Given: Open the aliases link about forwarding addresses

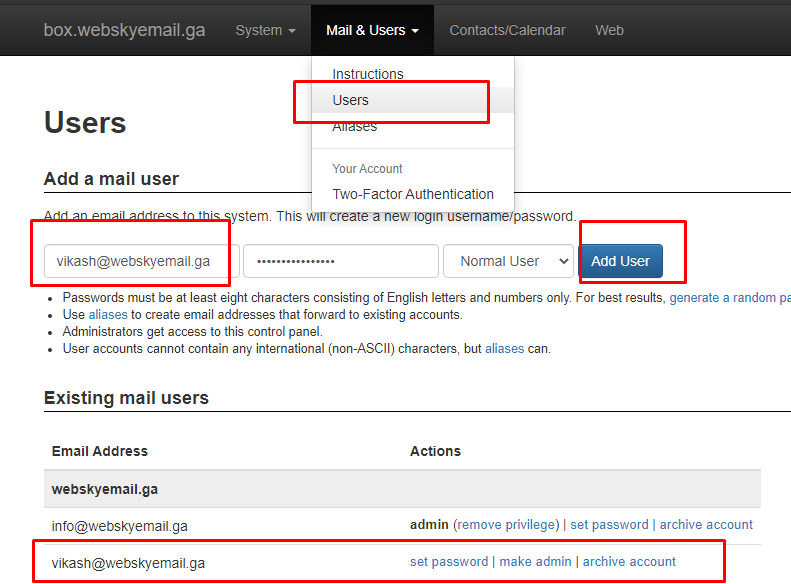Looking at the screenshot, I should point(108,315).
